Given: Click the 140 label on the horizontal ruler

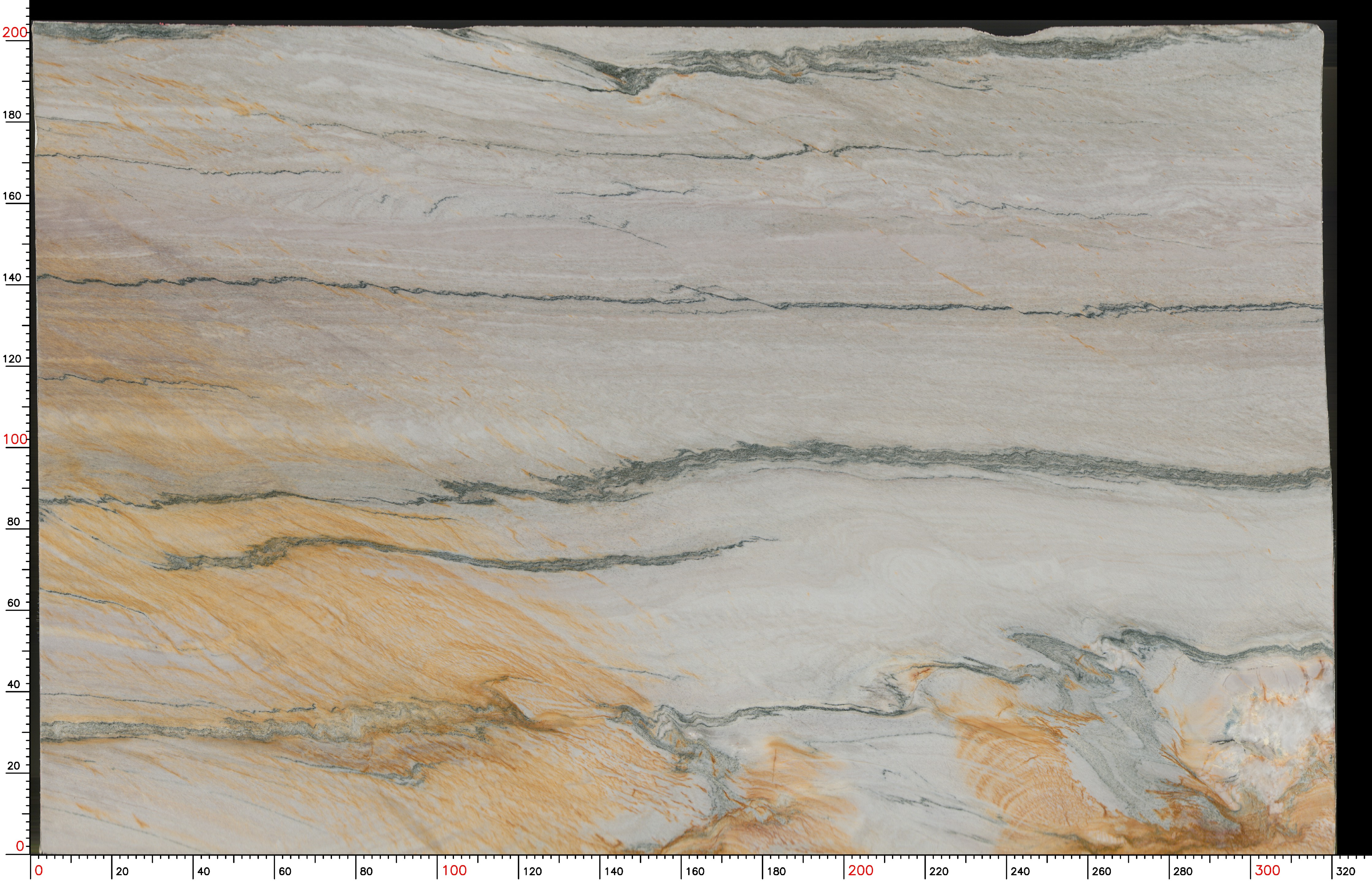Looking at the screenshot, I should point(614,871).
